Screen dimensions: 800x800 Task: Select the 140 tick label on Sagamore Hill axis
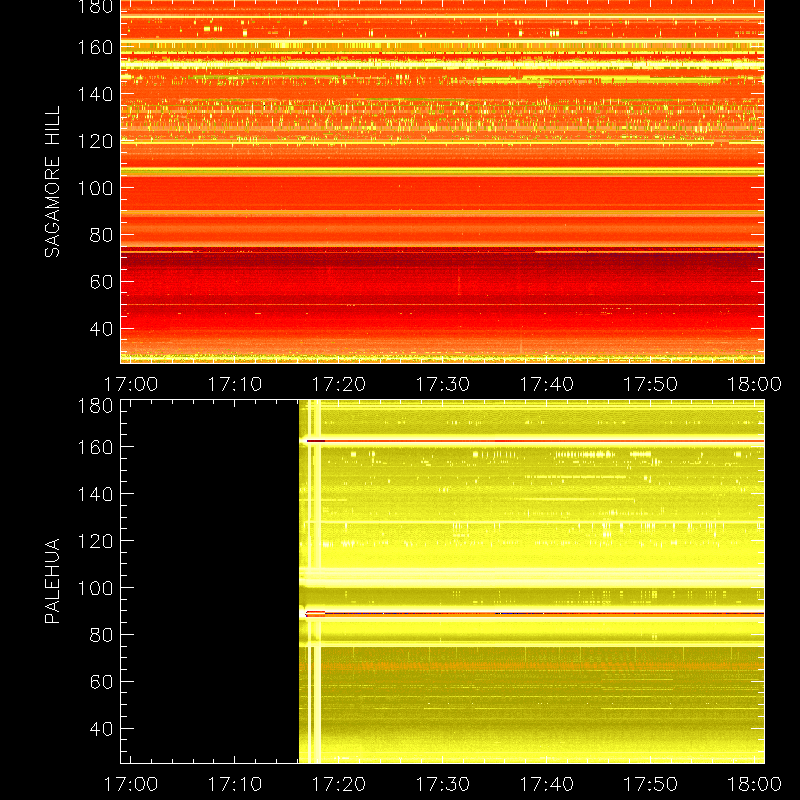pos(95,94)
